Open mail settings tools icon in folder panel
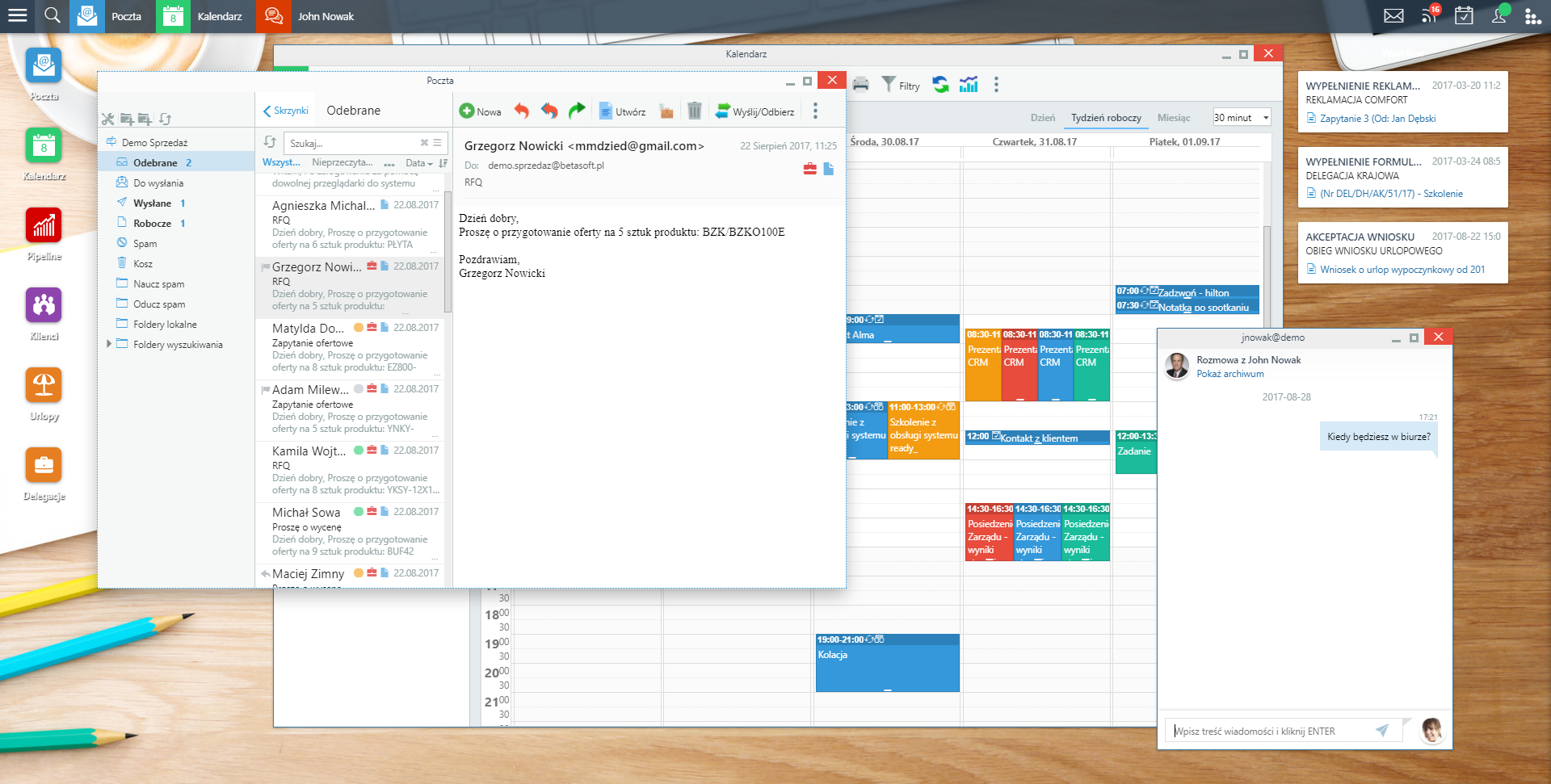 (x=107, y=119)
